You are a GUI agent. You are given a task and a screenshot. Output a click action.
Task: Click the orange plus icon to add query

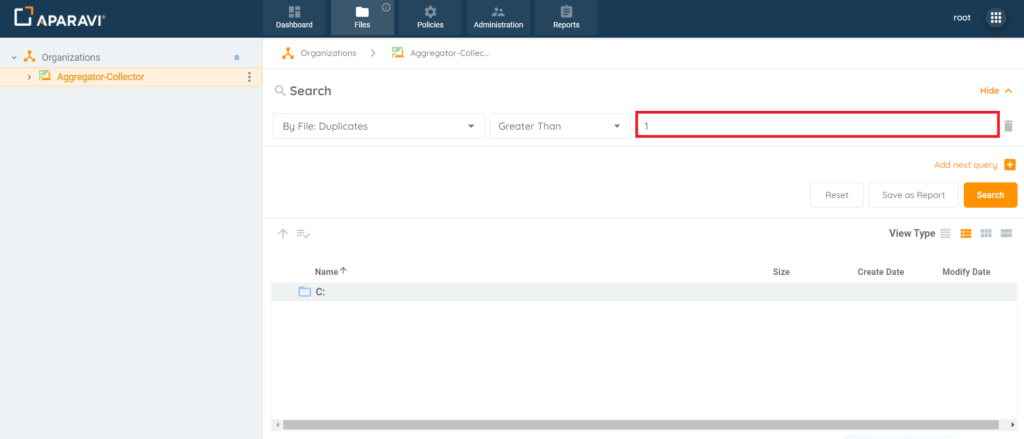[1010, 165]
